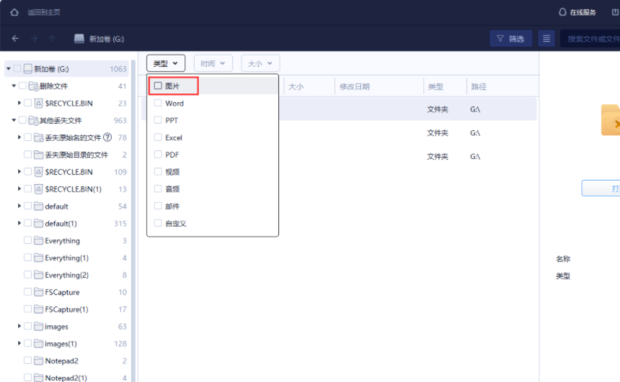Check the 图片 filter option
This screenshot has width=620, height=382.
click(158, 86)
